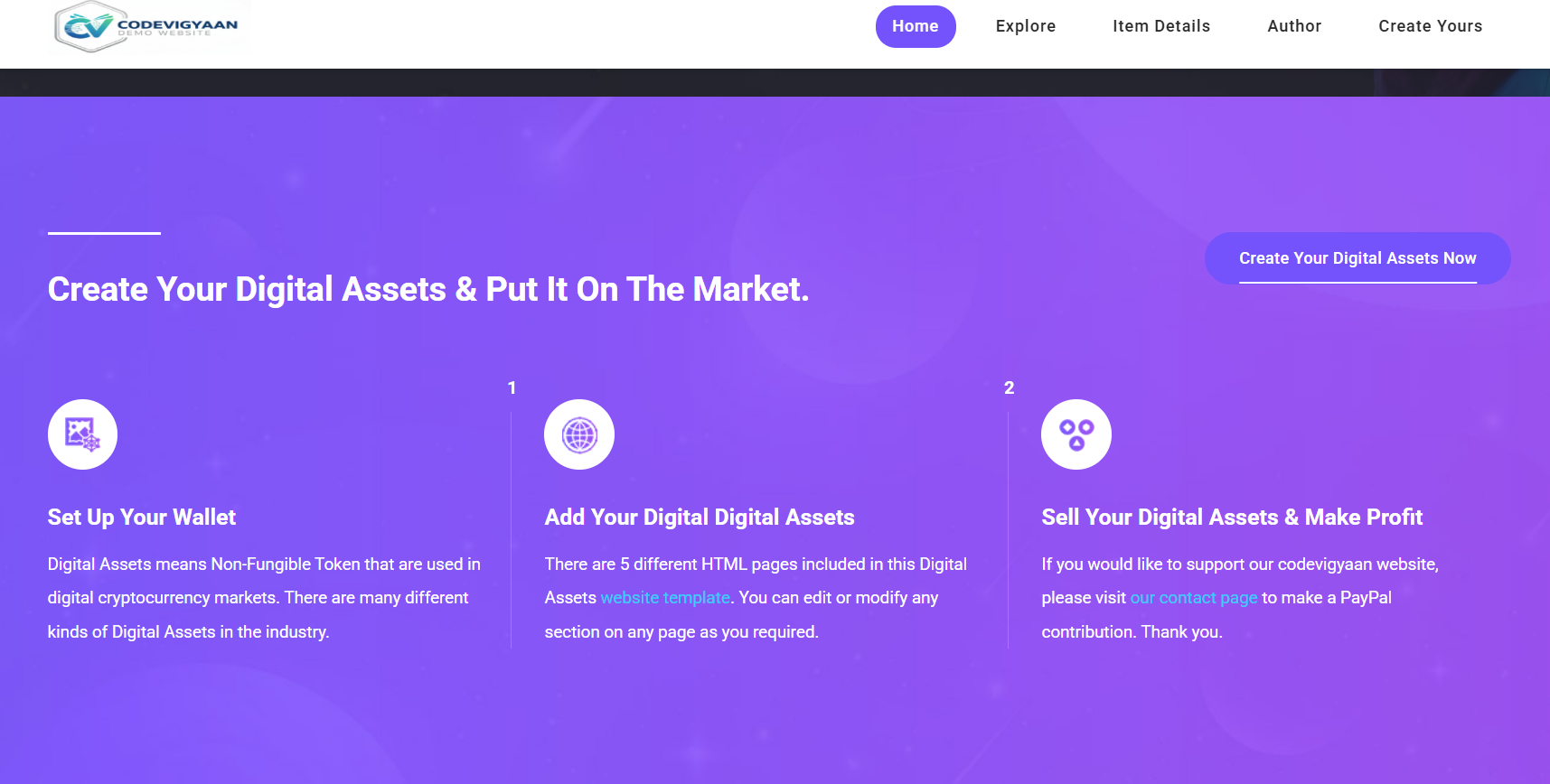The image size is (1550, 784).
Task: Click the paragraph about PayPal contribution
Action: click(1238, 598)
